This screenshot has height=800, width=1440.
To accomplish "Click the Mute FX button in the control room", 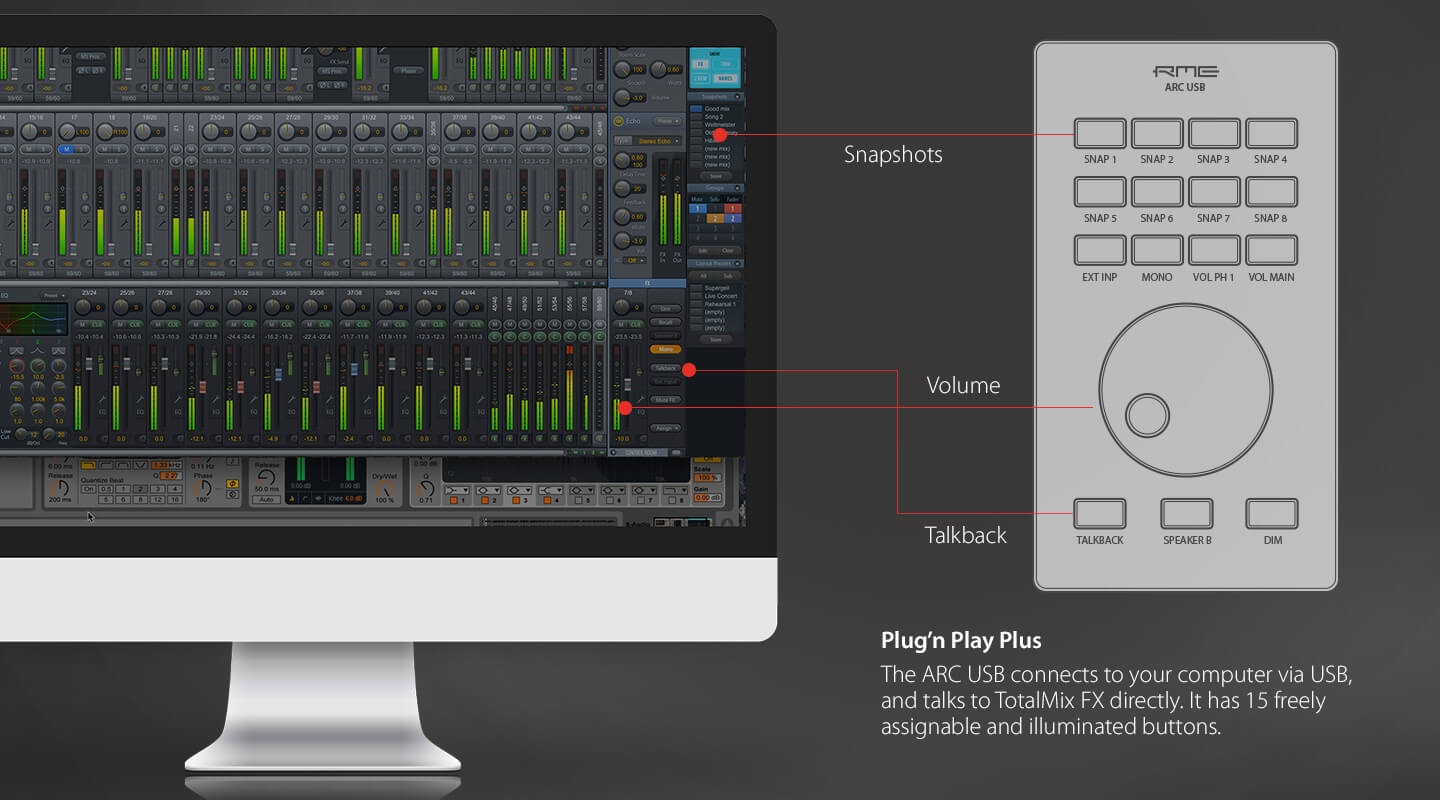I will pyautogui.click(x=664, y=398).
